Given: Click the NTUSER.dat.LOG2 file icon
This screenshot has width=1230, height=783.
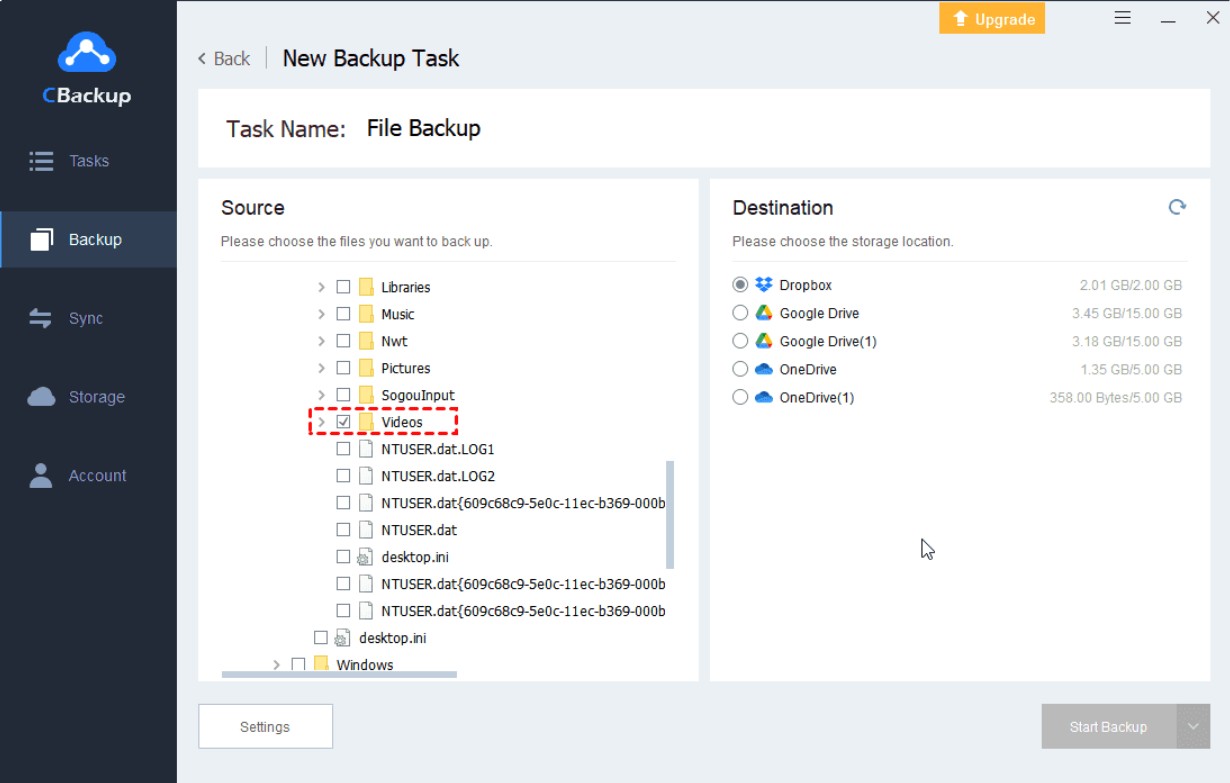Looking at the screenshot, I should [x=366, y=476].
